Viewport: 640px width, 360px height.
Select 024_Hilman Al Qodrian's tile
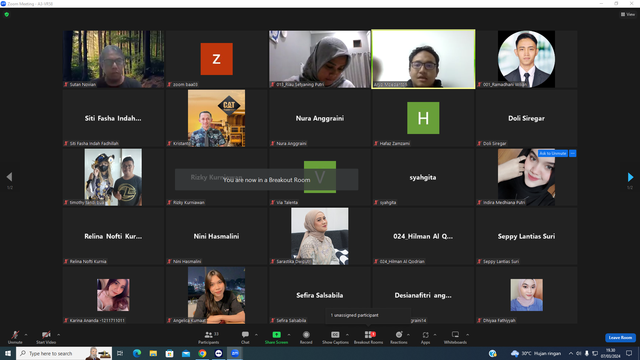click(423, 236)
